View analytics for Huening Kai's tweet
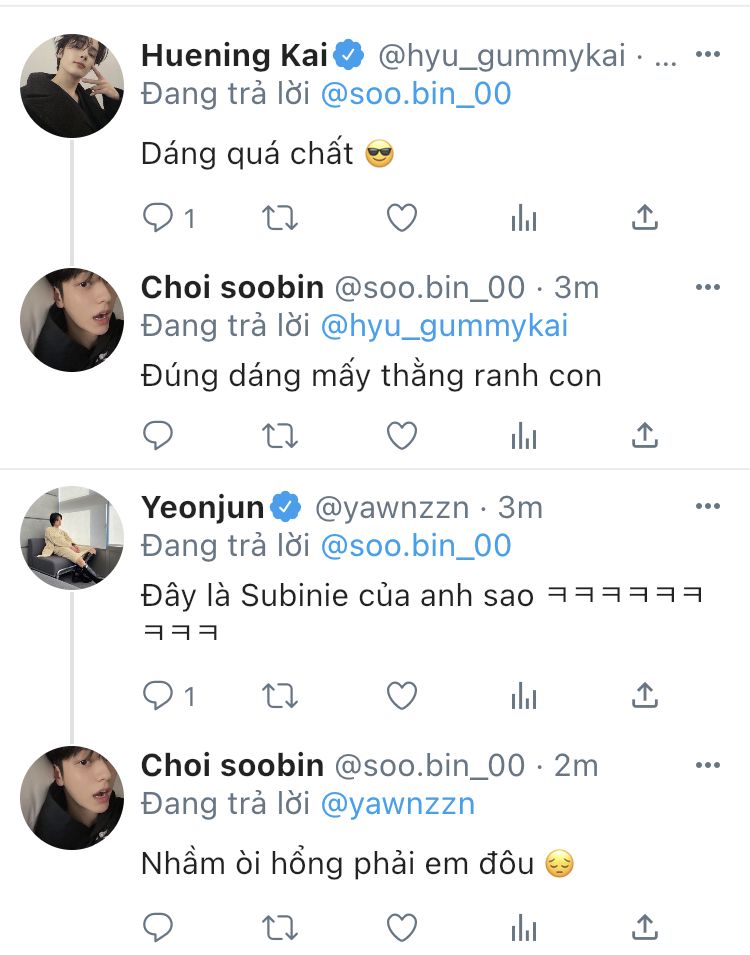 [523, 218]
